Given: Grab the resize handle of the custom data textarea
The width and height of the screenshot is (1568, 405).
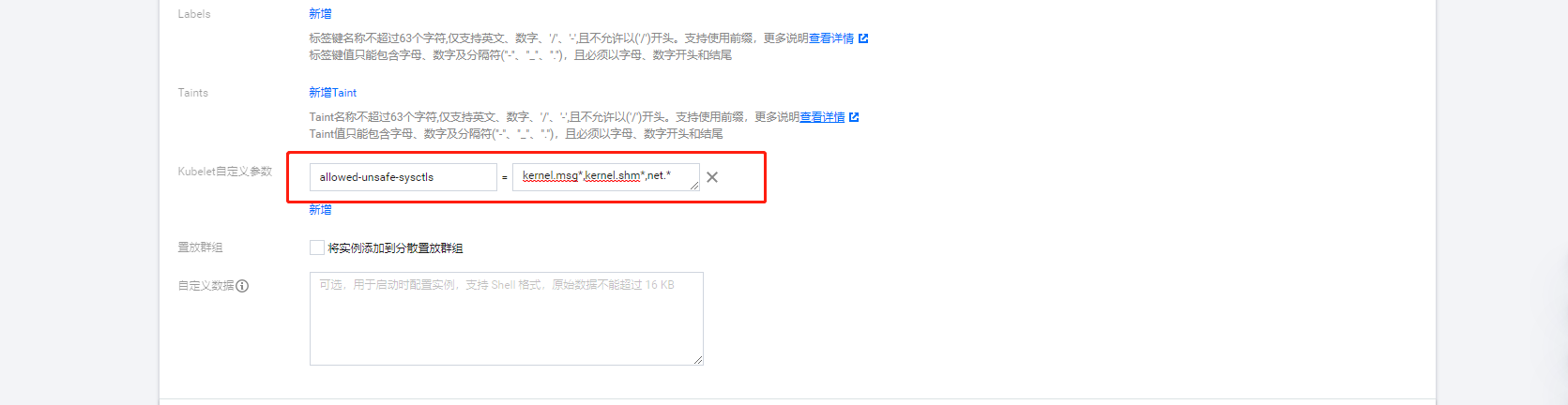Looking at the screenshot, I should [698, 360].
